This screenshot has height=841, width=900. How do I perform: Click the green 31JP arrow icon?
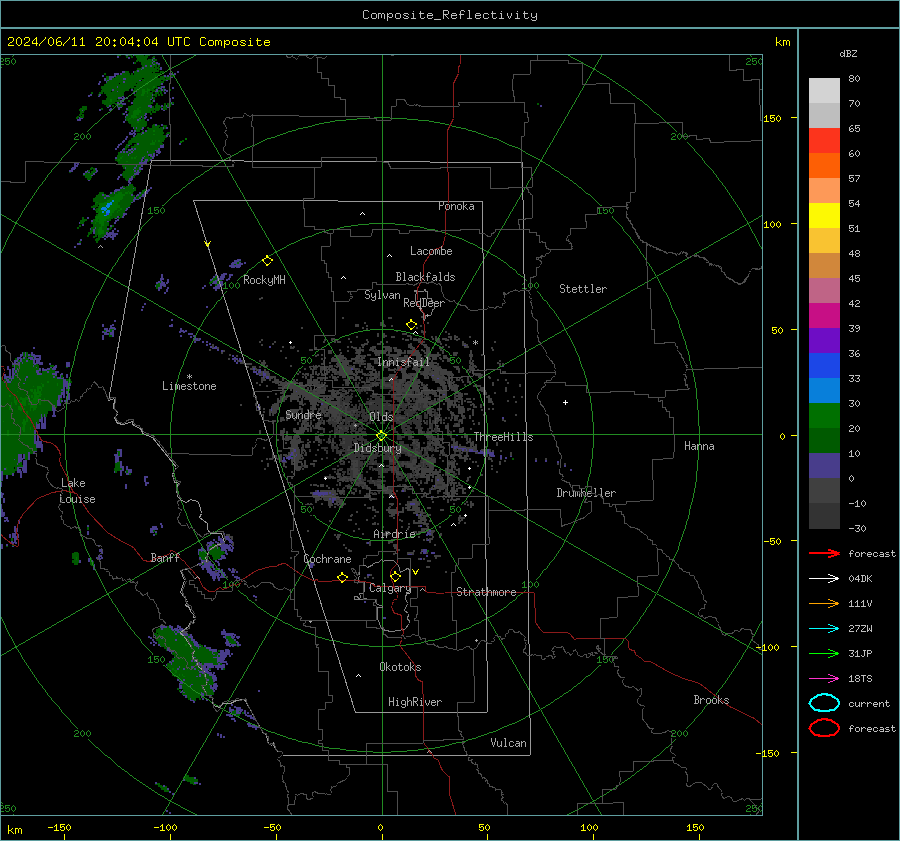[x=824, y=653]
